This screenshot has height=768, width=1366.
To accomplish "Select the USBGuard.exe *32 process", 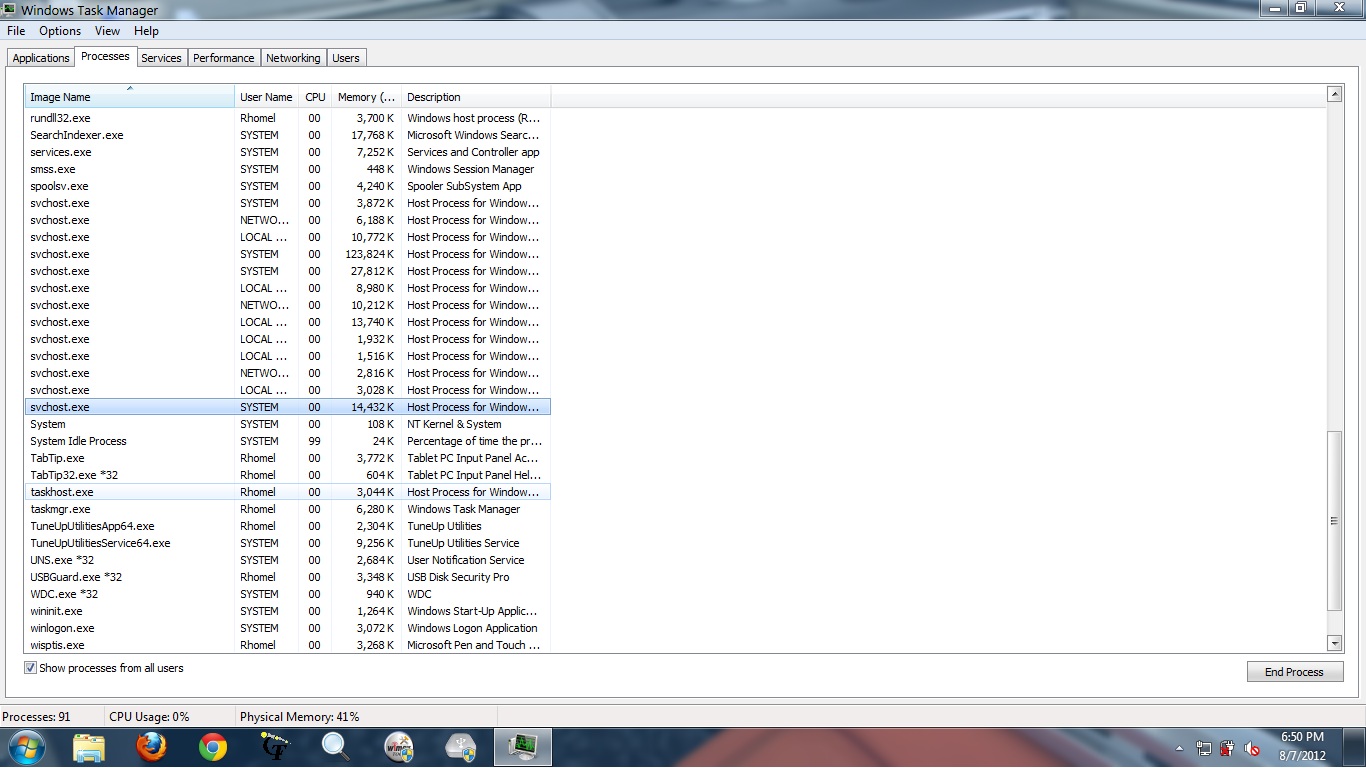I will (287, 577).
